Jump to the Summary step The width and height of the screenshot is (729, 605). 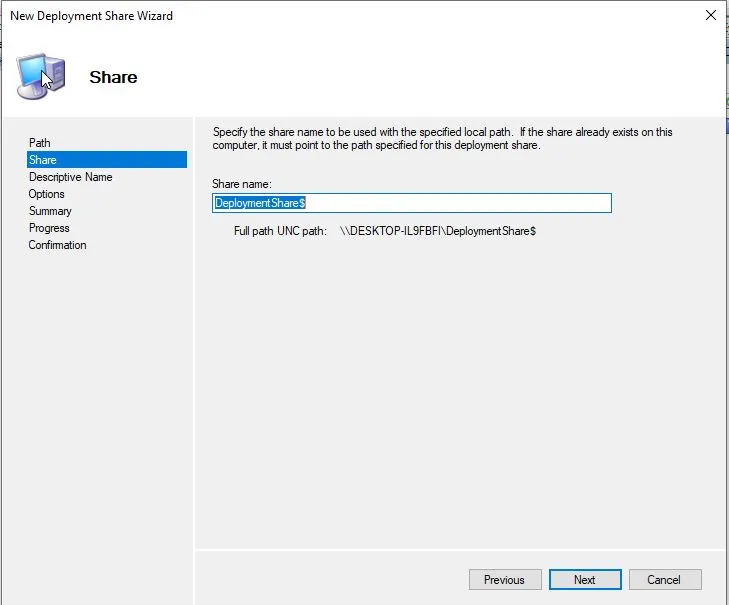pyautogui.click(x=50, y=211)
